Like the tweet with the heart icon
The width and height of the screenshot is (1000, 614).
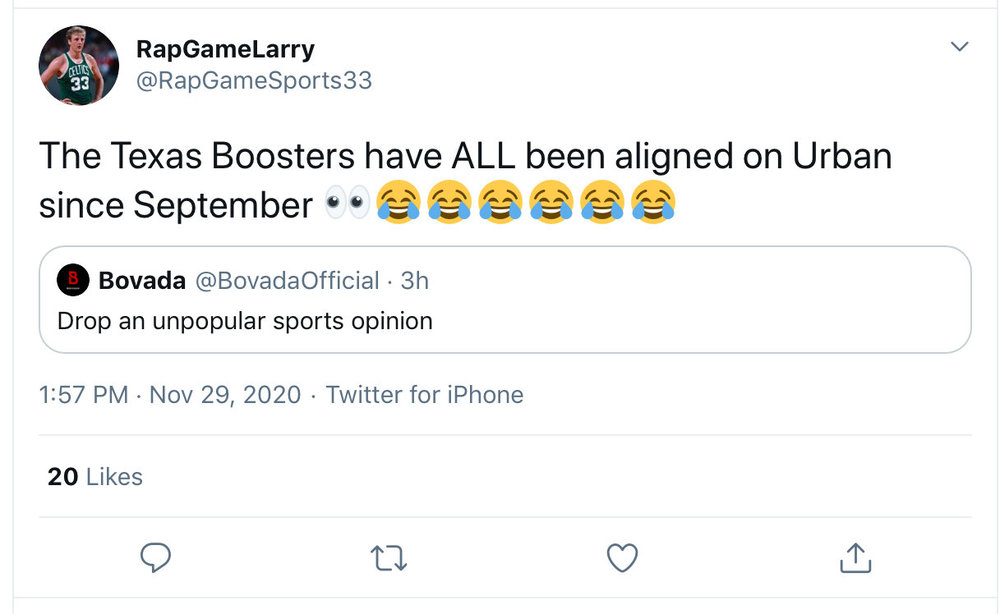(x=622, y=557)
